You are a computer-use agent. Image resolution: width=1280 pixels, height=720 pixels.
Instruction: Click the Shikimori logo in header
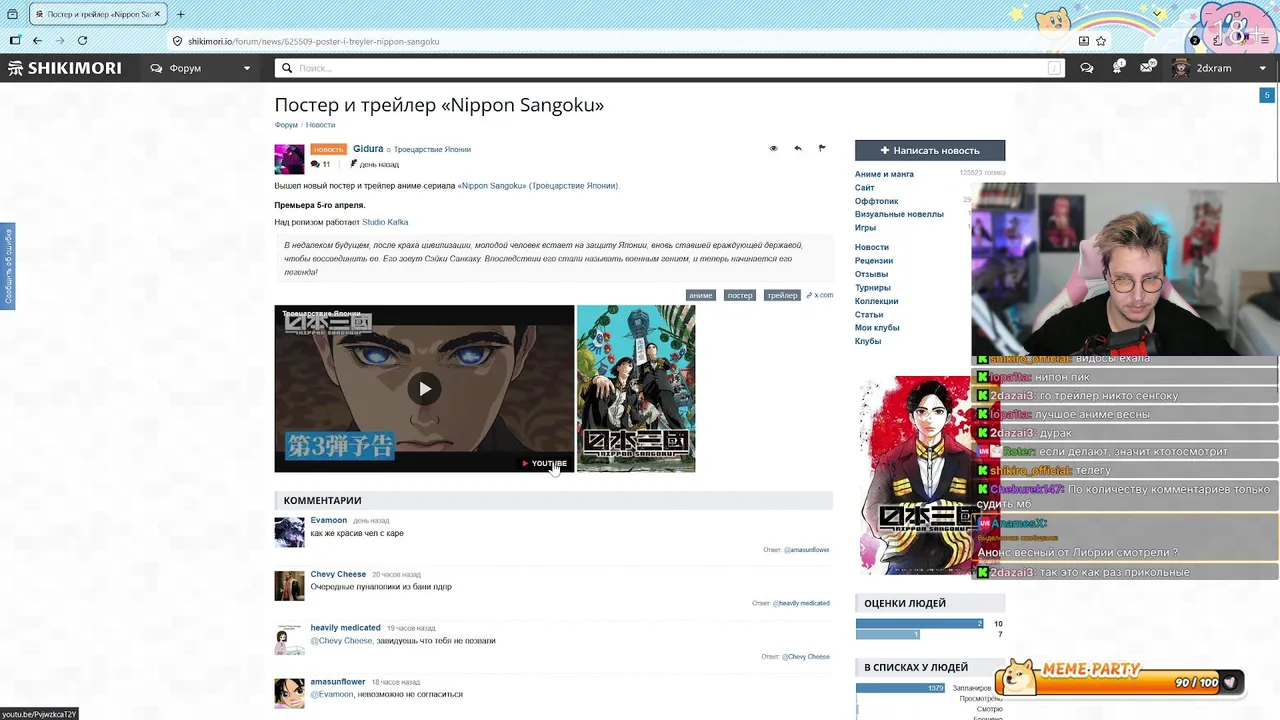click(x=65, y=68)
